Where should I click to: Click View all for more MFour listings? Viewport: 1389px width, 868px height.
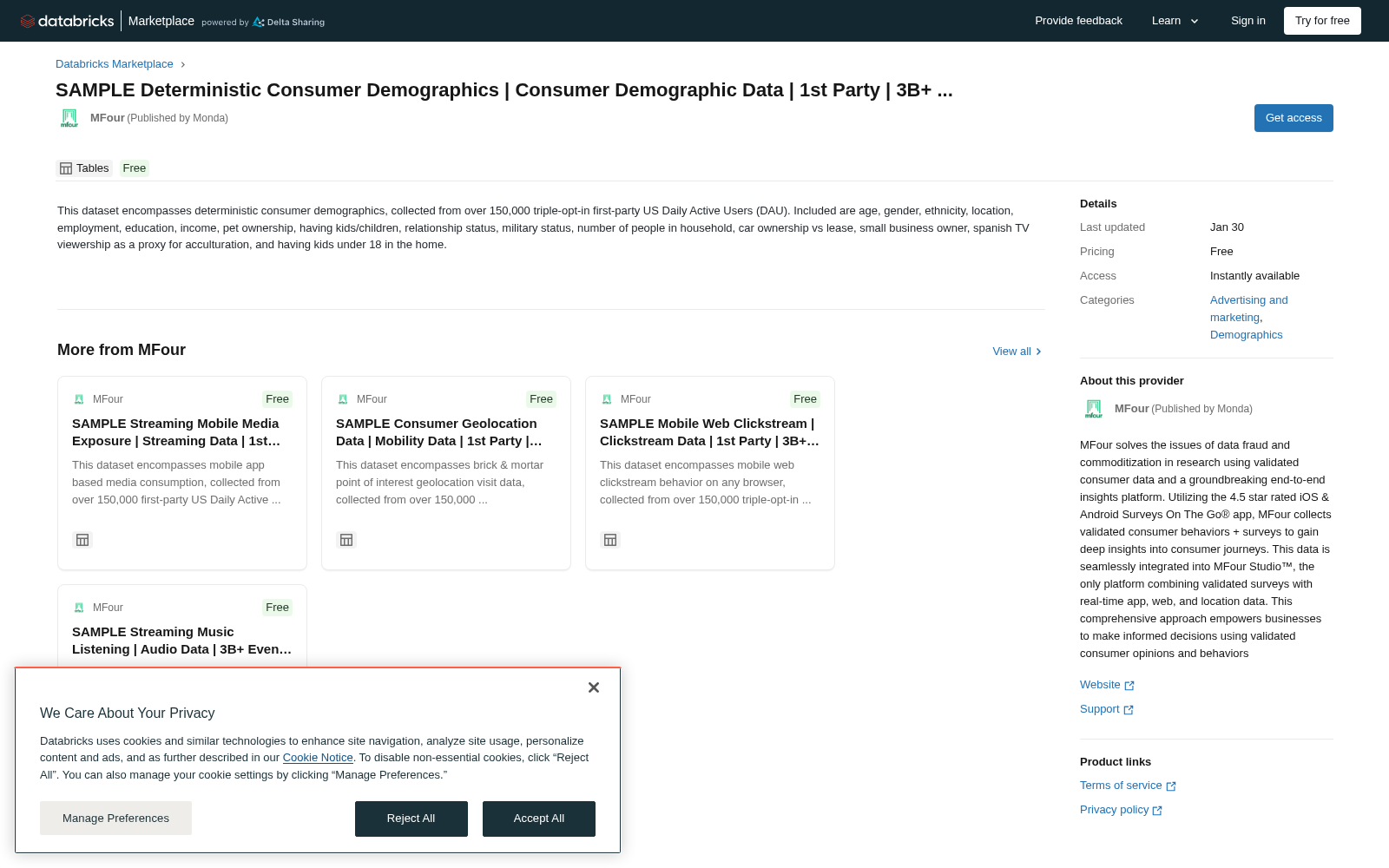click(1017, 352)
